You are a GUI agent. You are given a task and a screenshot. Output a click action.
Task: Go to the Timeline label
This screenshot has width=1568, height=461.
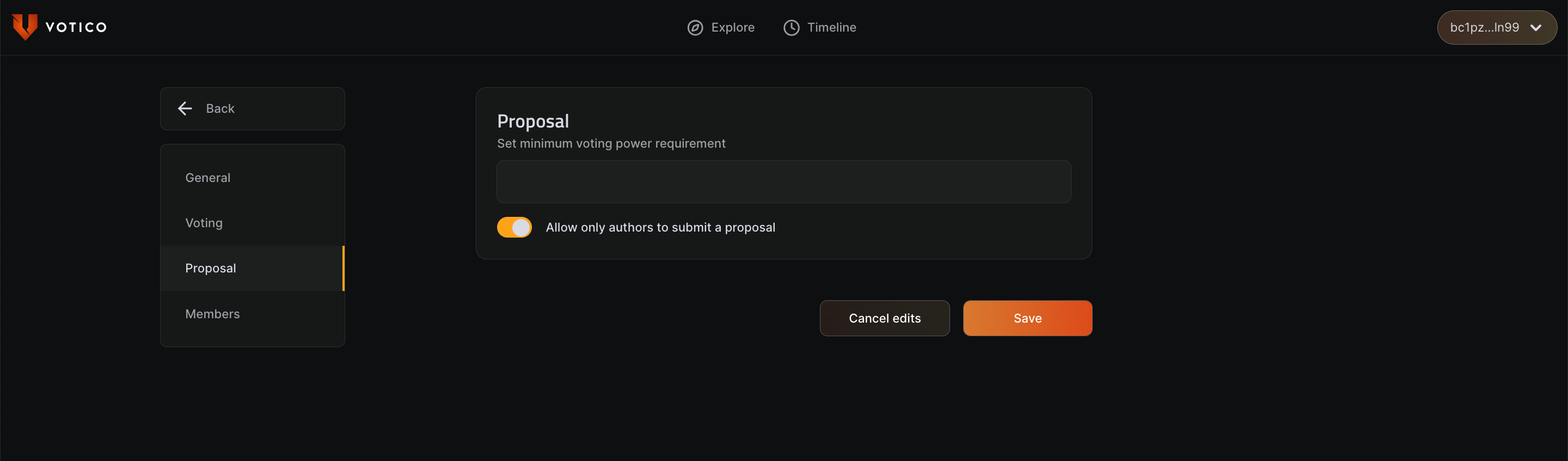click(x=831, y=27)
